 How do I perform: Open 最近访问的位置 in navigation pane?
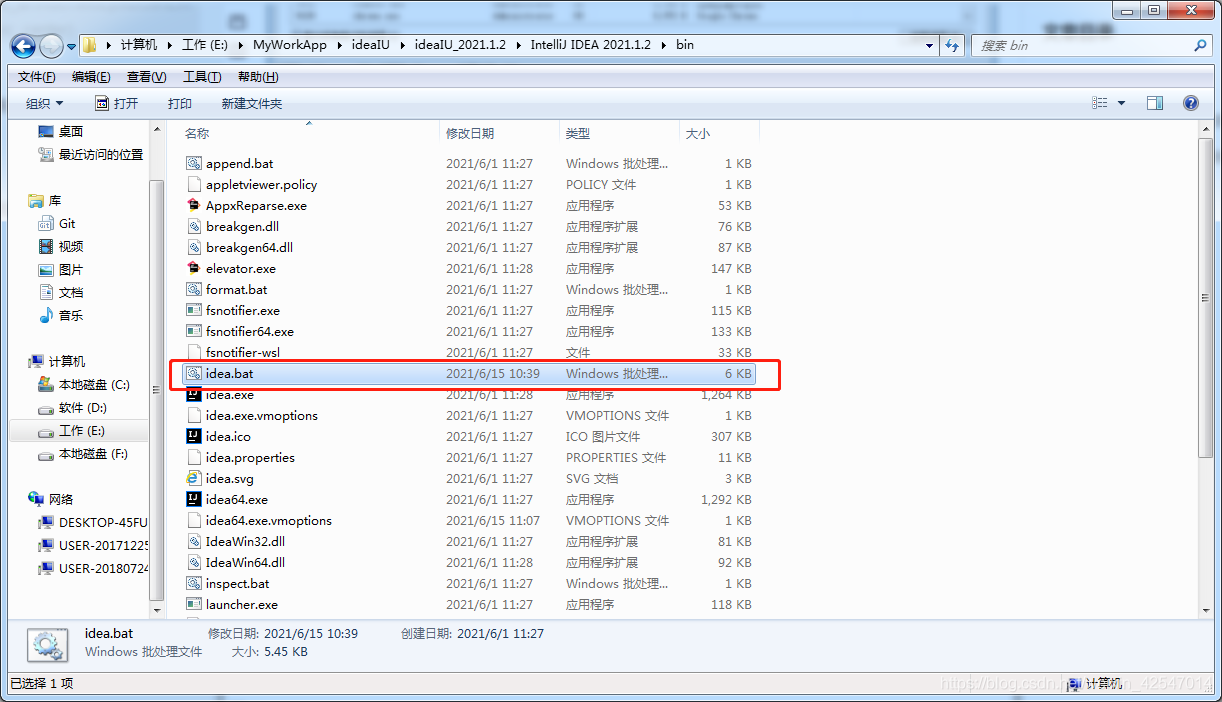pyautogui.click(x=90, y=154)
